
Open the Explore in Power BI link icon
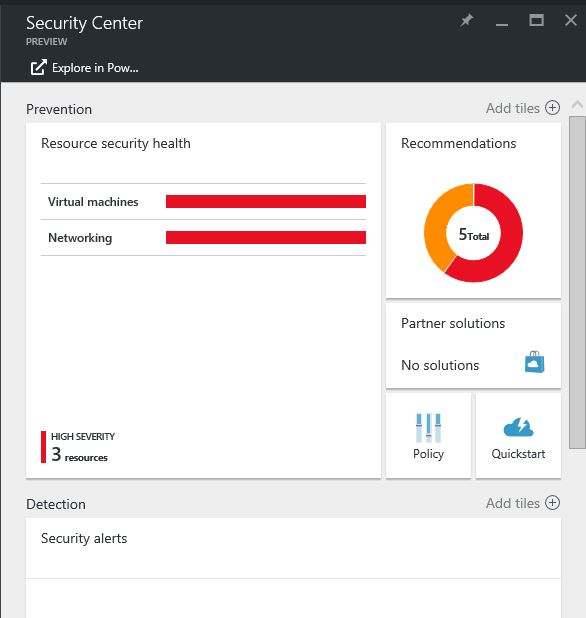pos(39,67)
